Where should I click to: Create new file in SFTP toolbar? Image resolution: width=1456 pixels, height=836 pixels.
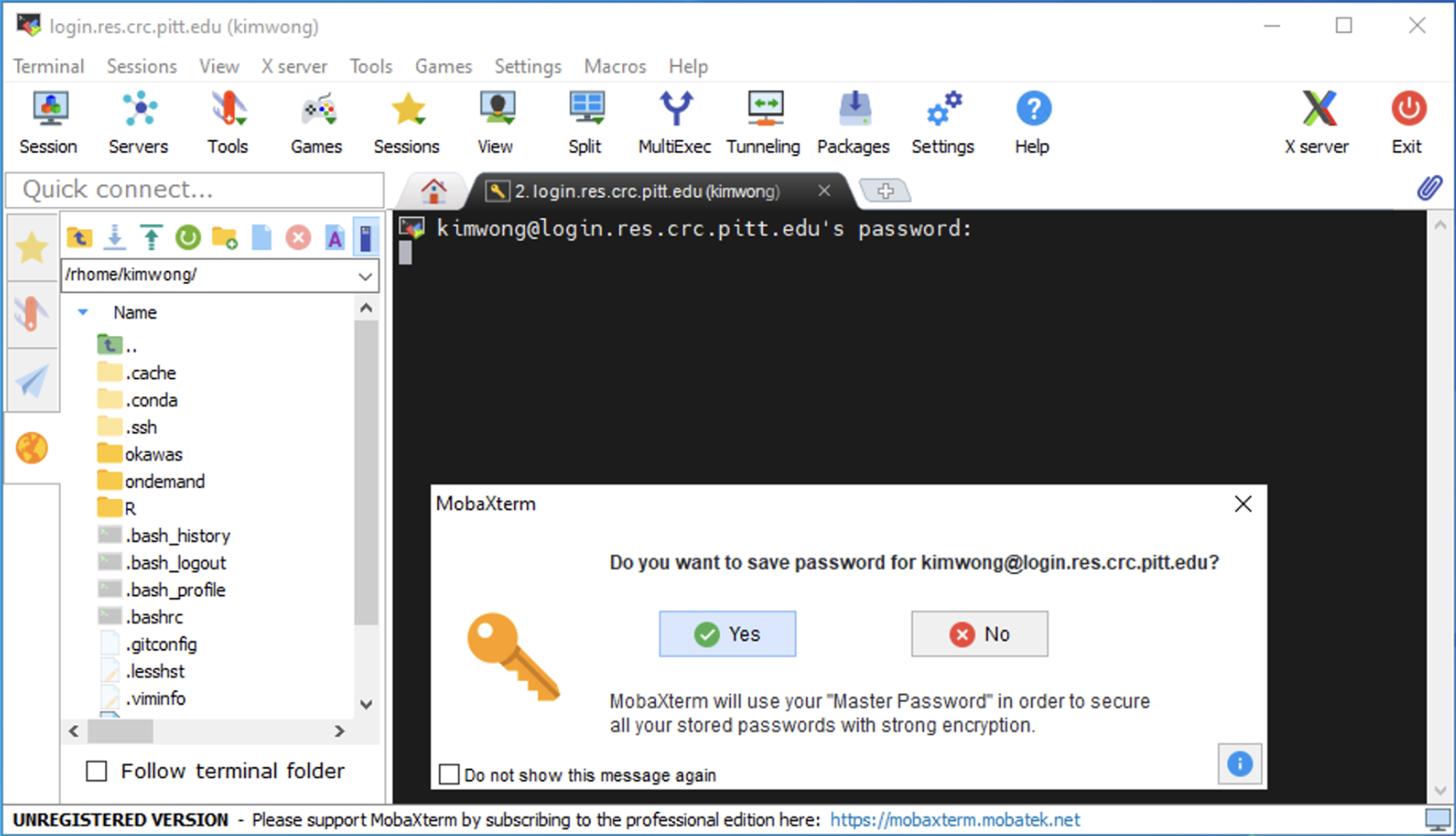262,237
